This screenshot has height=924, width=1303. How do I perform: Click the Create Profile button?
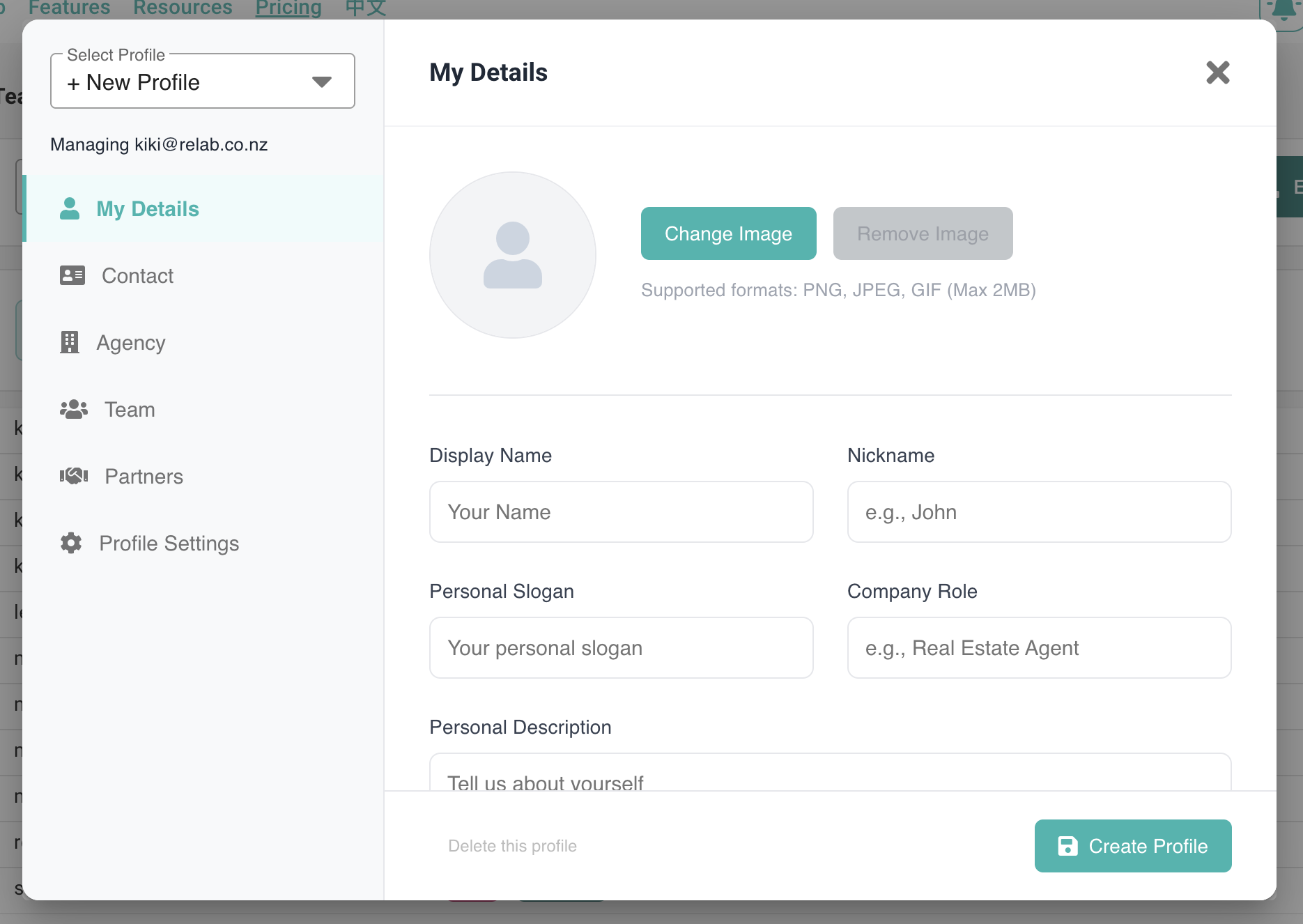pos(1133,846)
